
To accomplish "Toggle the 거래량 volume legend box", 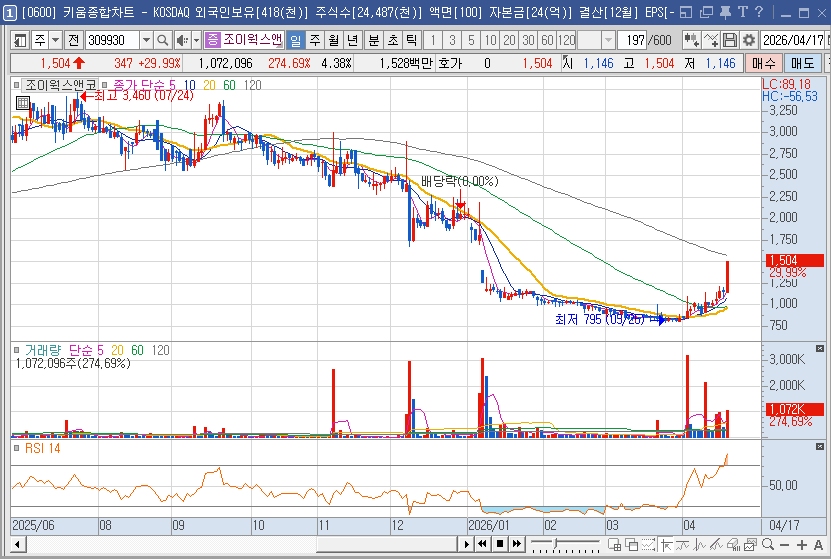I will (x=16, y=350).
